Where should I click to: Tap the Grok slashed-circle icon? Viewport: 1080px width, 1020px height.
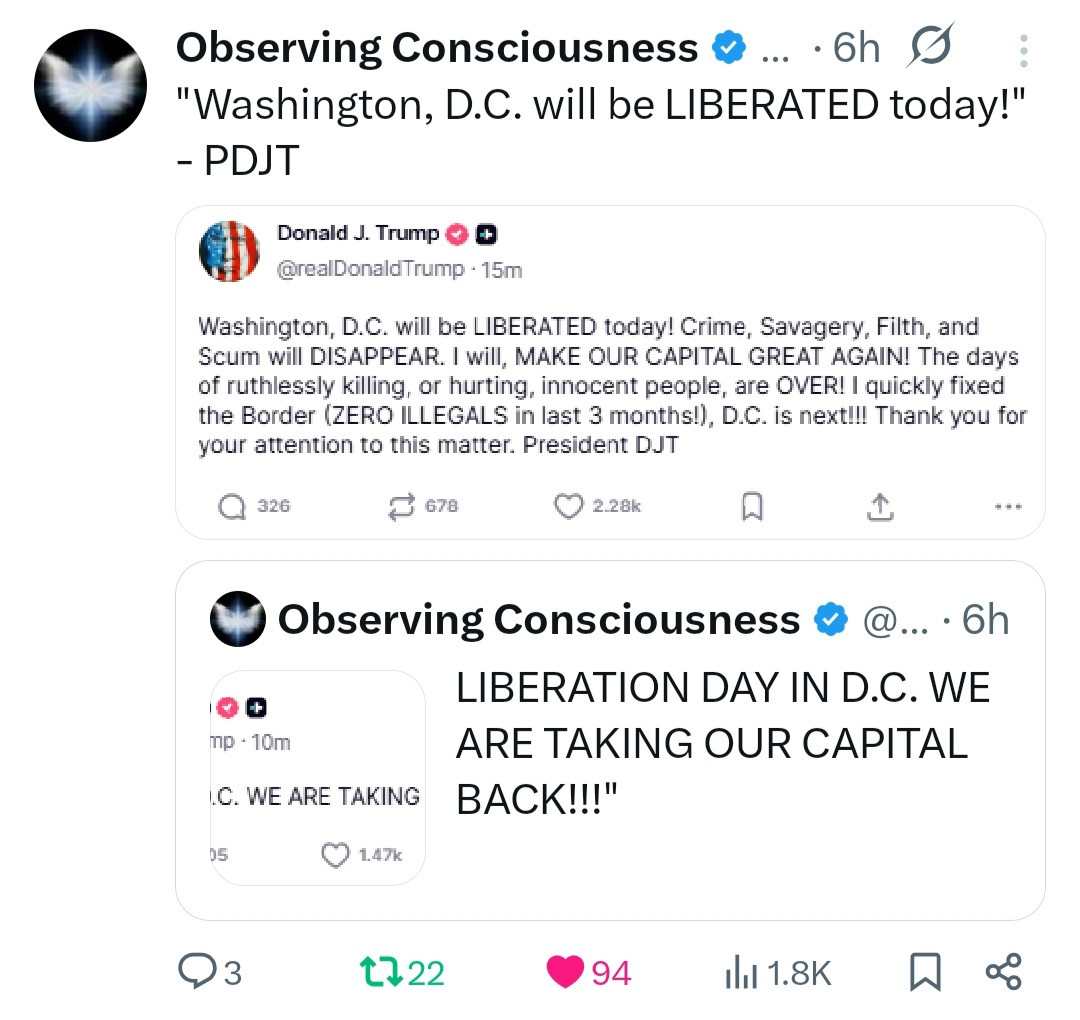(929, 47)
